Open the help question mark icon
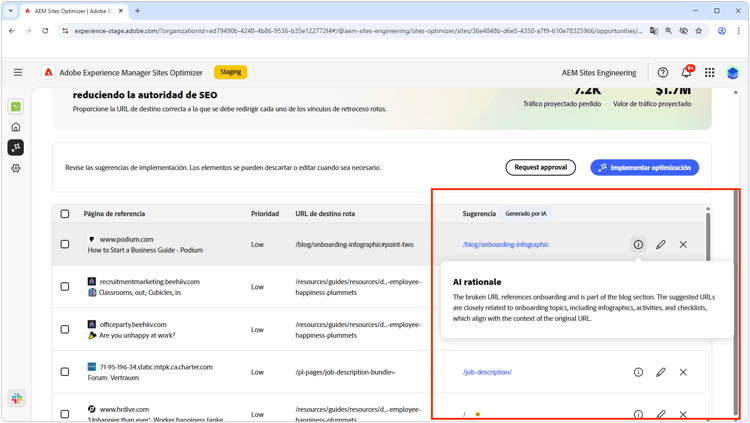Screen dimensions: 750x423 pyautogui.click(x=662, y=72)
